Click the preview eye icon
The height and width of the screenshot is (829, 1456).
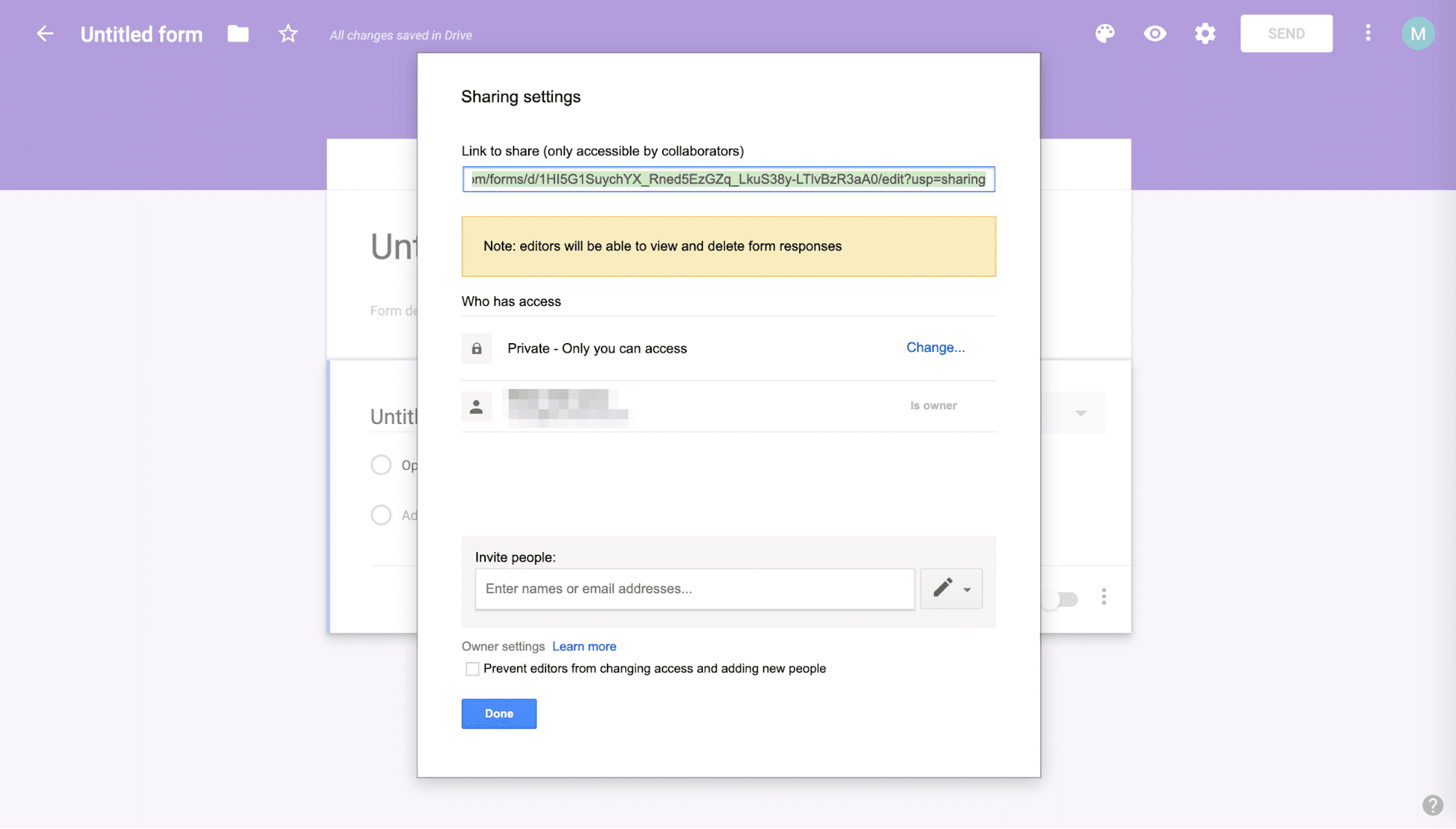[1155, 33]
